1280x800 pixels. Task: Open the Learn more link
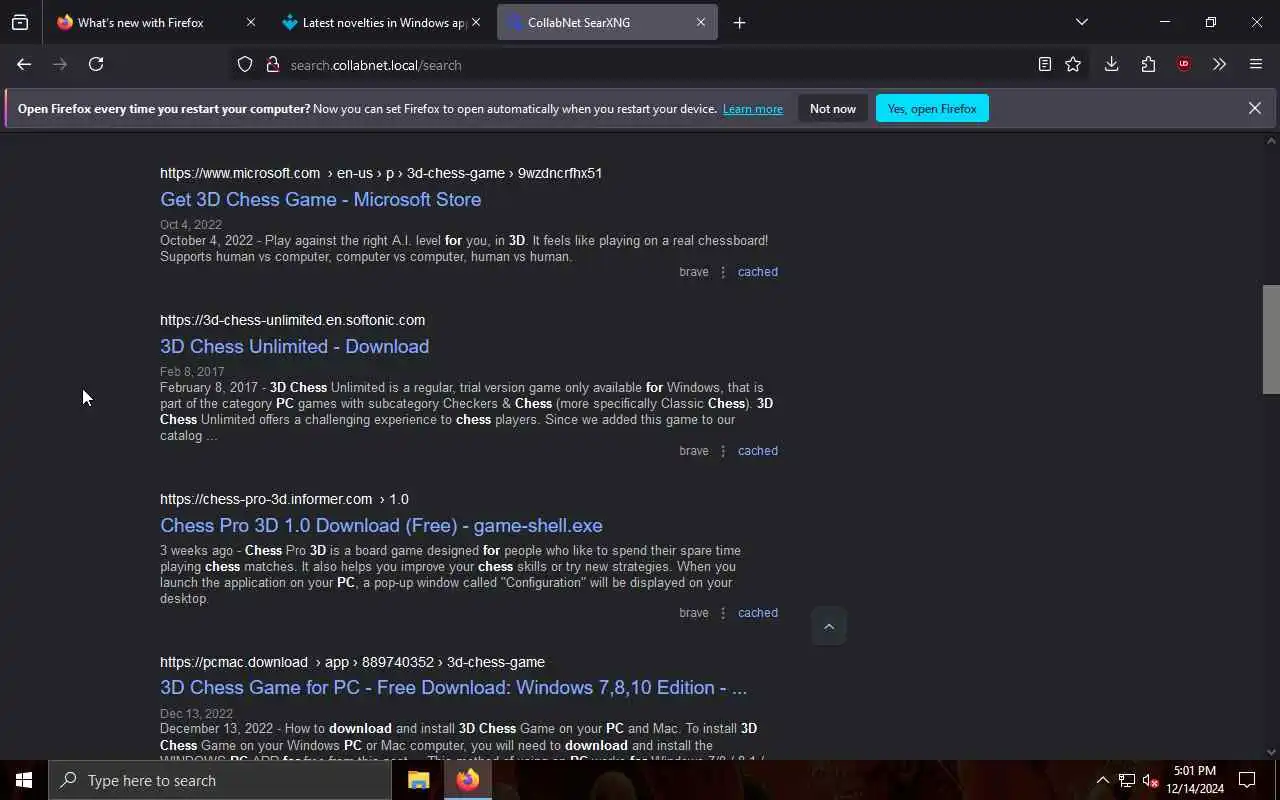pyautogui.click(x=753, y=109)
